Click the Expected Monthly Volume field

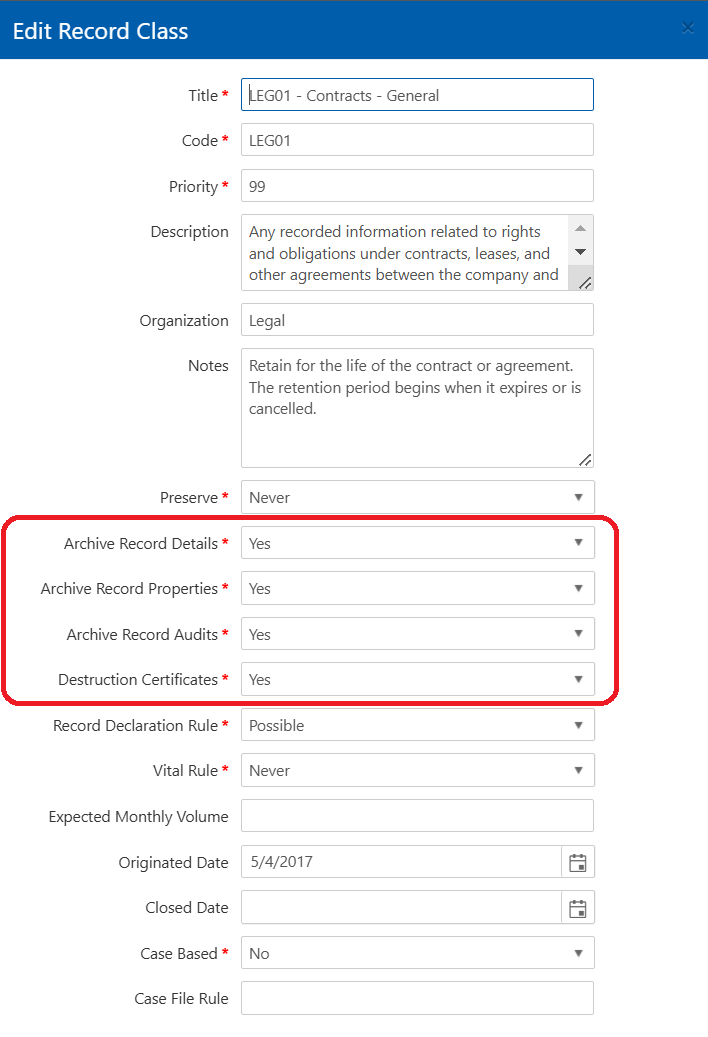click(x=417, y=816)
